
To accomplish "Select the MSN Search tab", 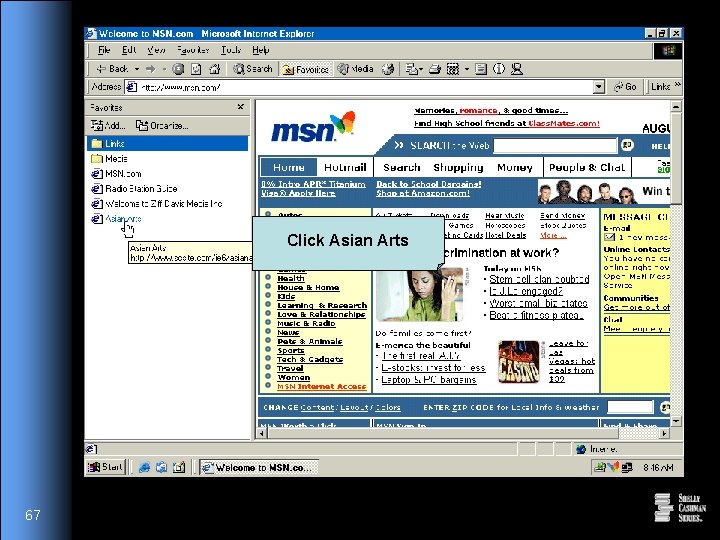I will 402,167.
